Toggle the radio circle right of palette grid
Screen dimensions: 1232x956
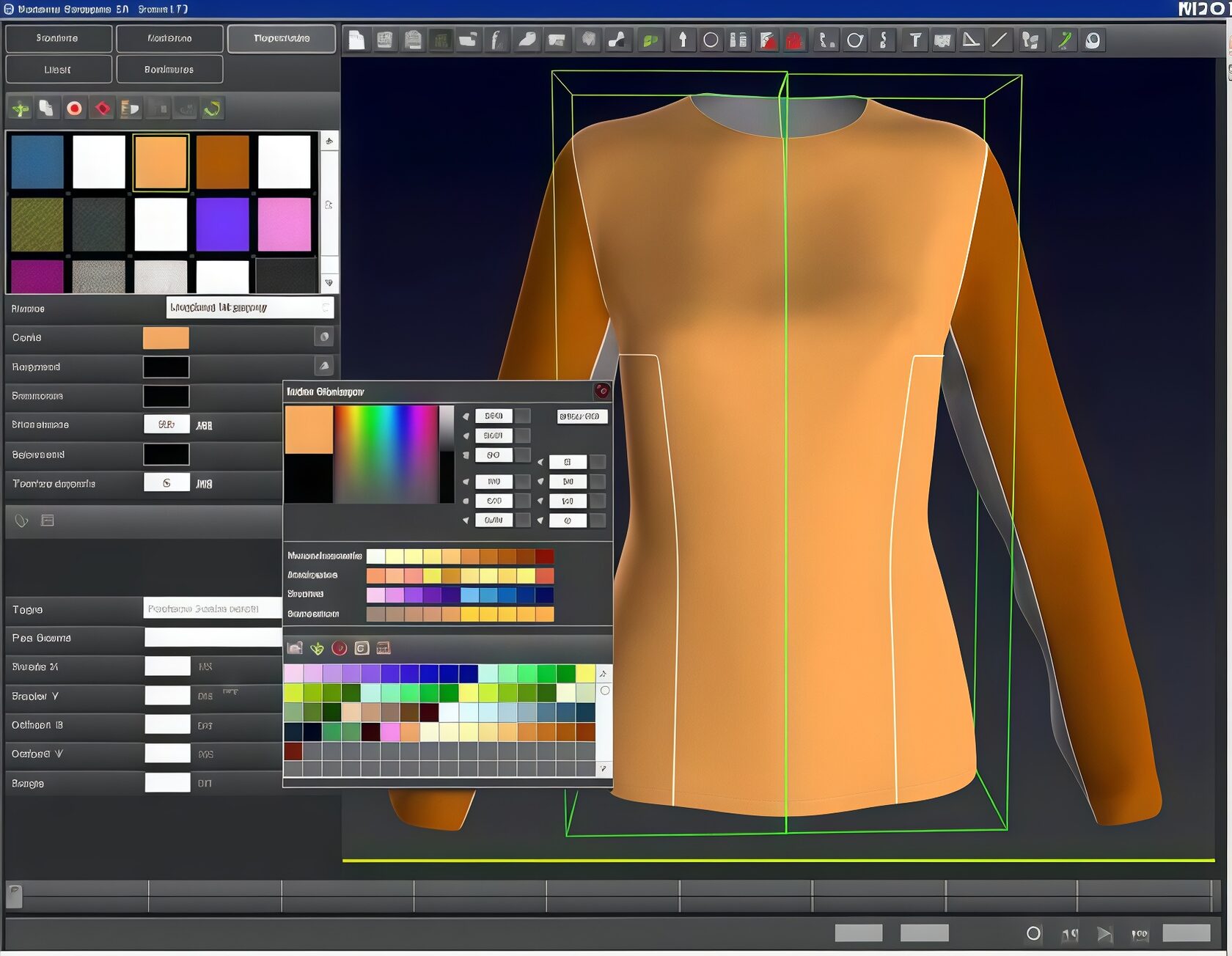click(x=605, y=691)
